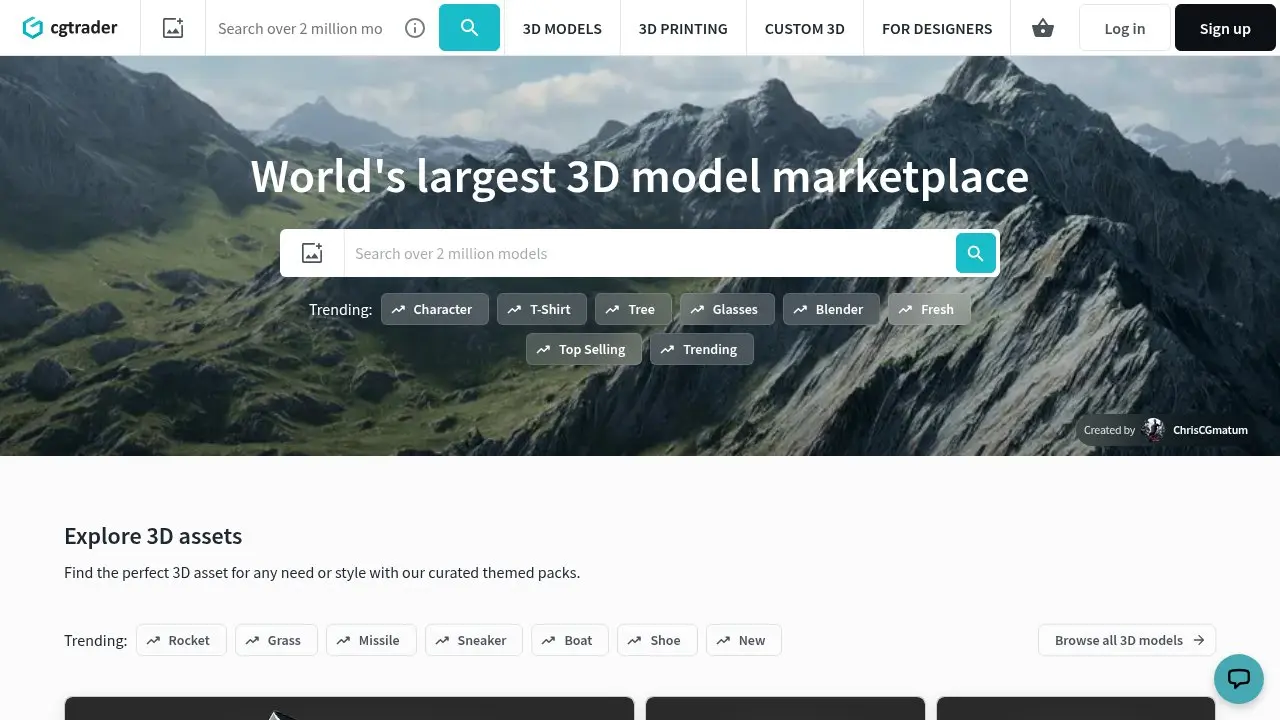1280x720 pixels.
Task: Select the Top Selling tag
Action: [584, 349]
